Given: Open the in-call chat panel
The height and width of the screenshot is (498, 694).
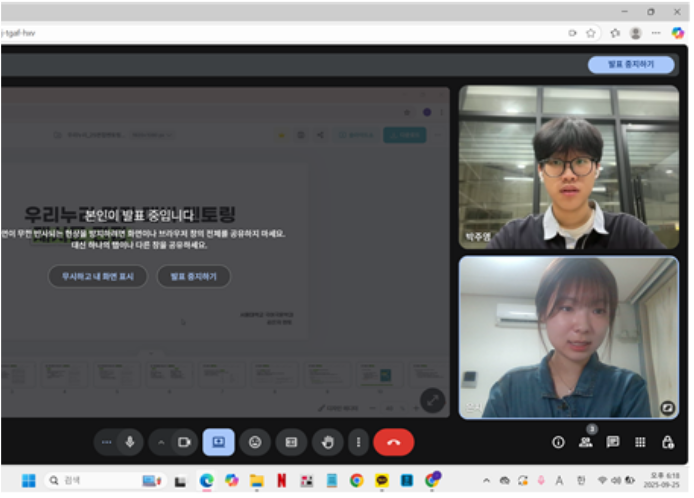Looking at the screenshot, I should click(x=613, y=442).
